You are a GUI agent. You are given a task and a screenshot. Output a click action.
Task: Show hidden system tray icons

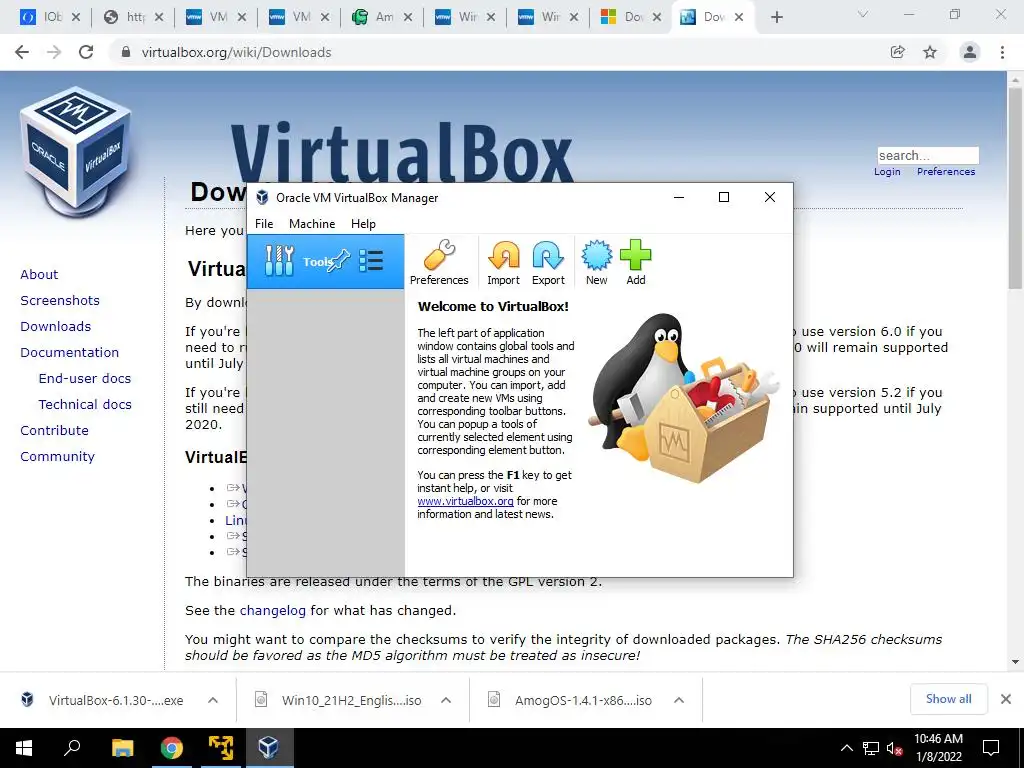tap(846, 748)
